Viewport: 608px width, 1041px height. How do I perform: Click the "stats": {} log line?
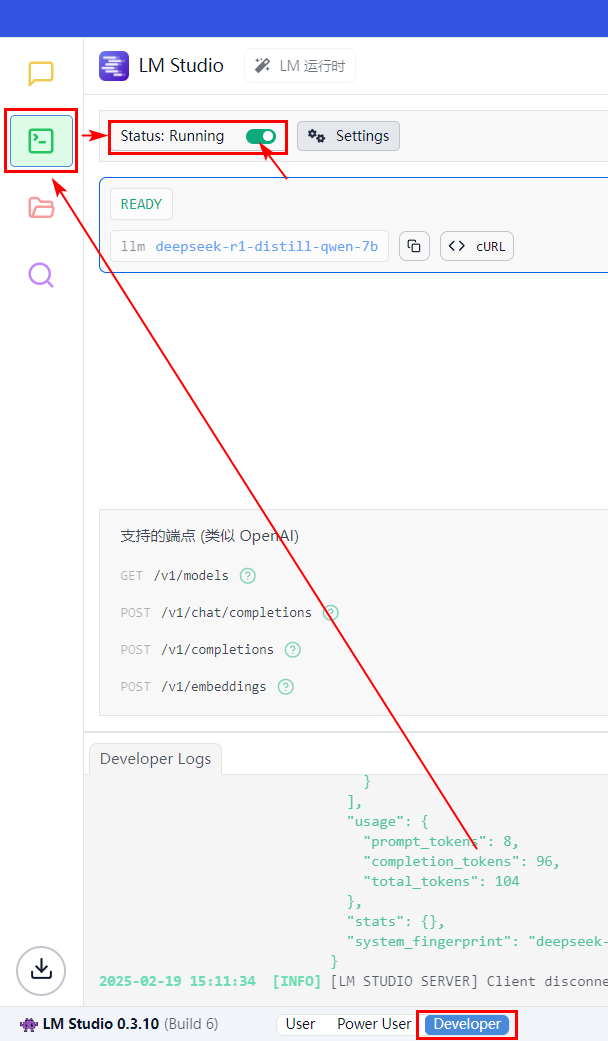click(x=396, y=921)
